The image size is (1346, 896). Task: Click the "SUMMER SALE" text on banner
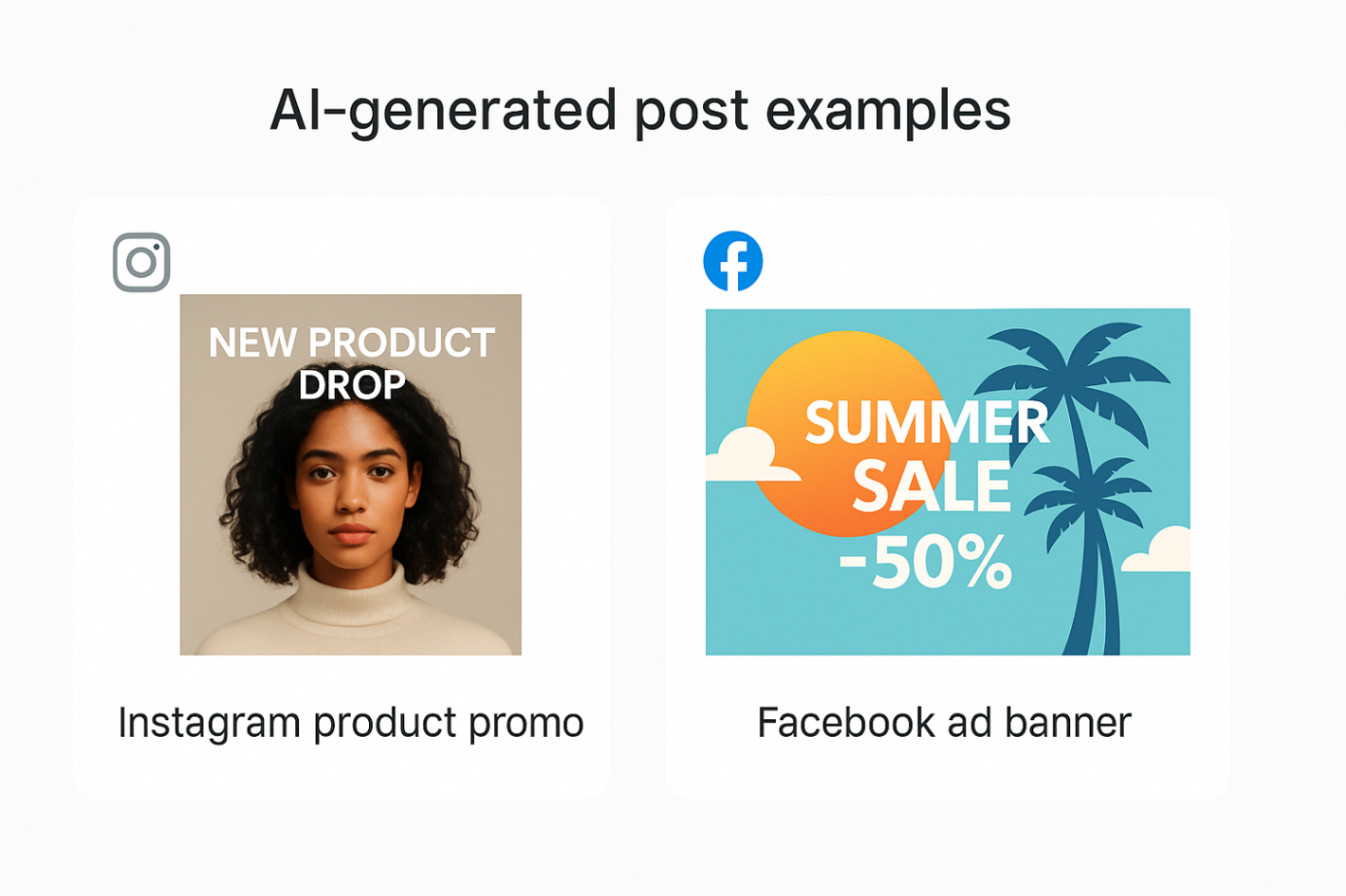927,455
